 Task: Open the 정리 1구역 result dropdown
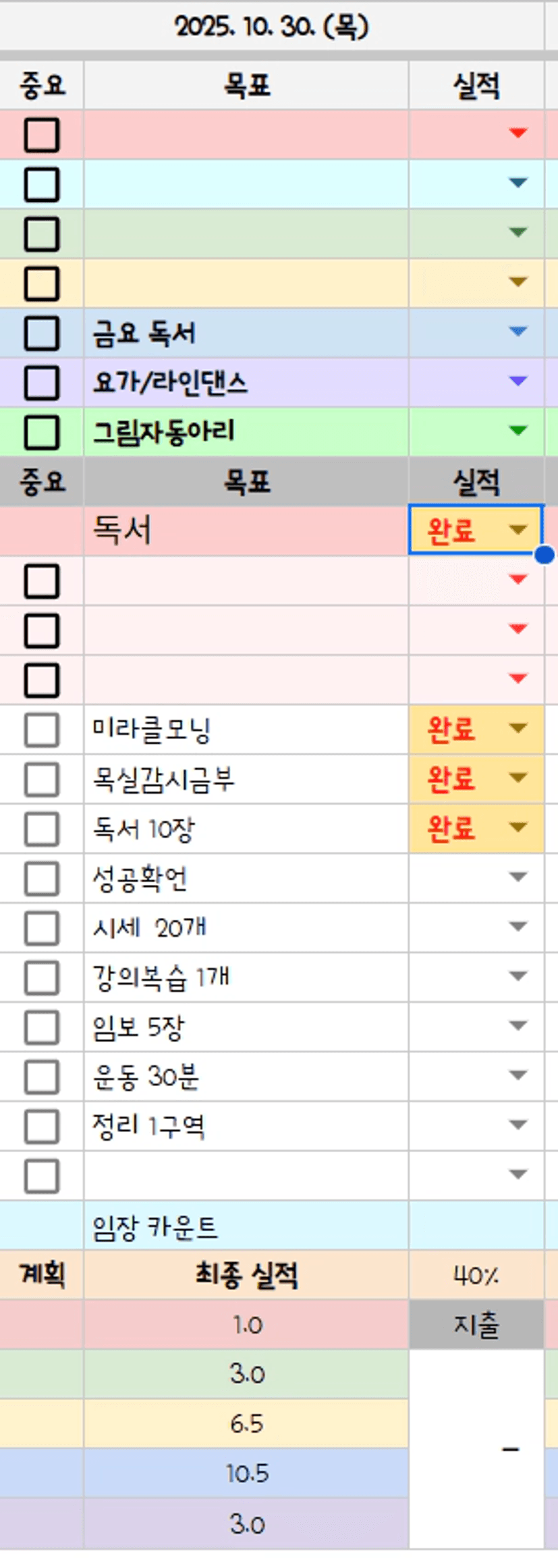518,1125
